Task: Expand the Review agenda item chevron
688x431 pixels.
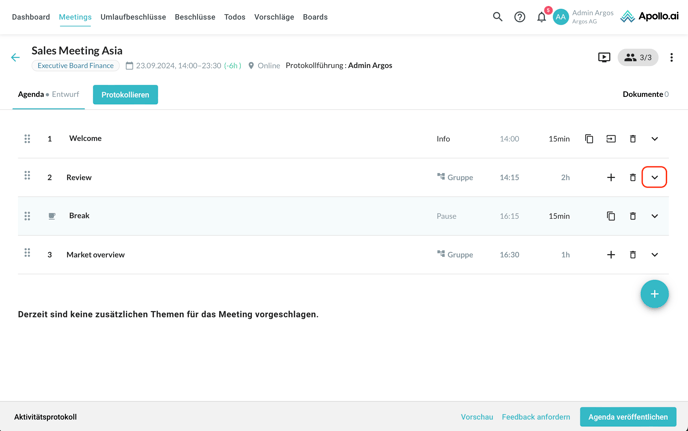Action: pos(655,178)
